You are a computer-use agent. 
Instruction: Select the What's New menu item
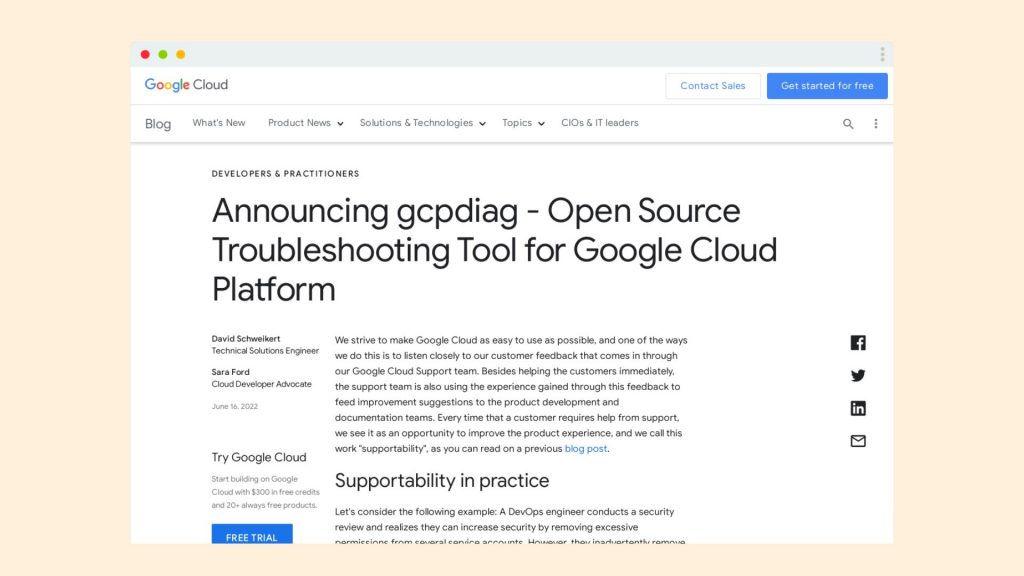(218, 123)
